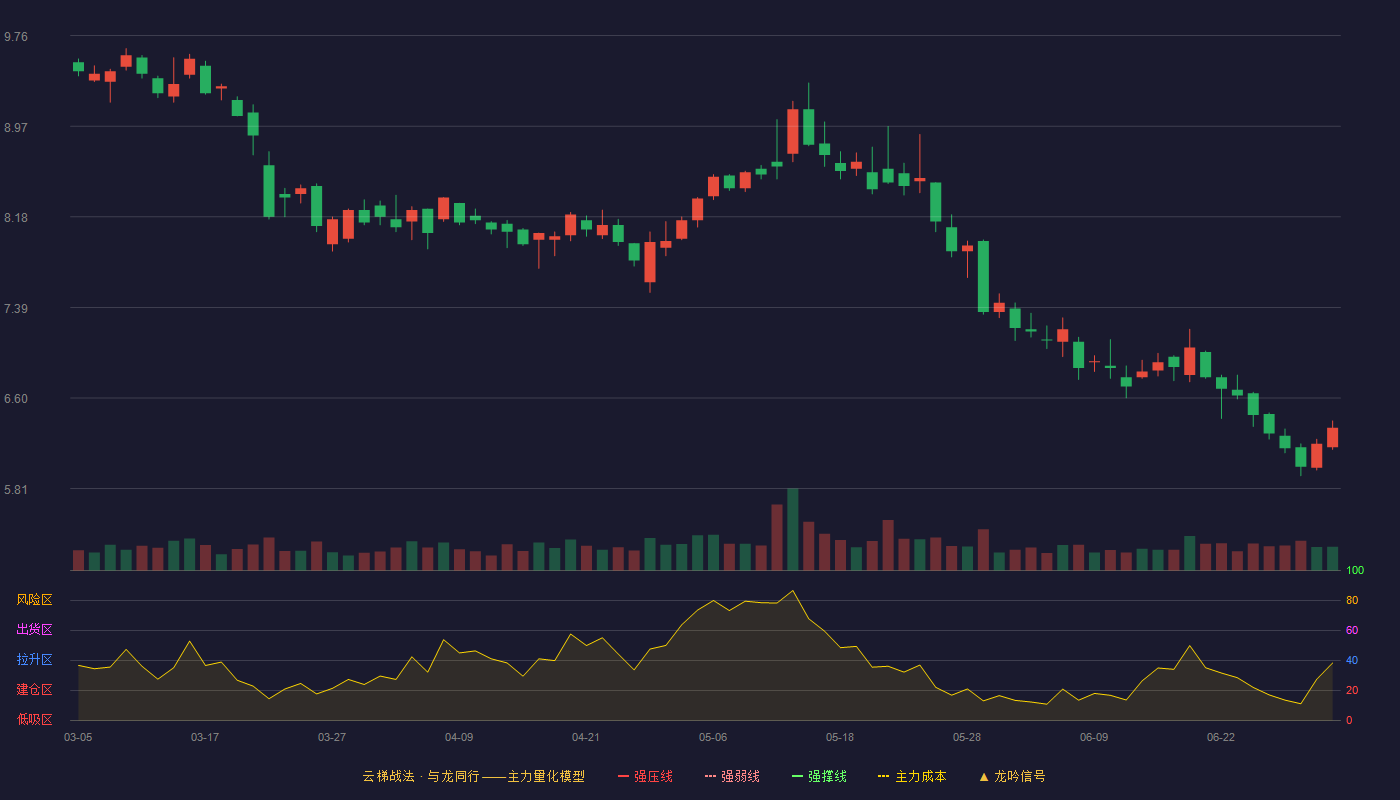Click the yellow dashed icon before 主力成本
The image size is (1400, 800).
(x=884, y=776)
